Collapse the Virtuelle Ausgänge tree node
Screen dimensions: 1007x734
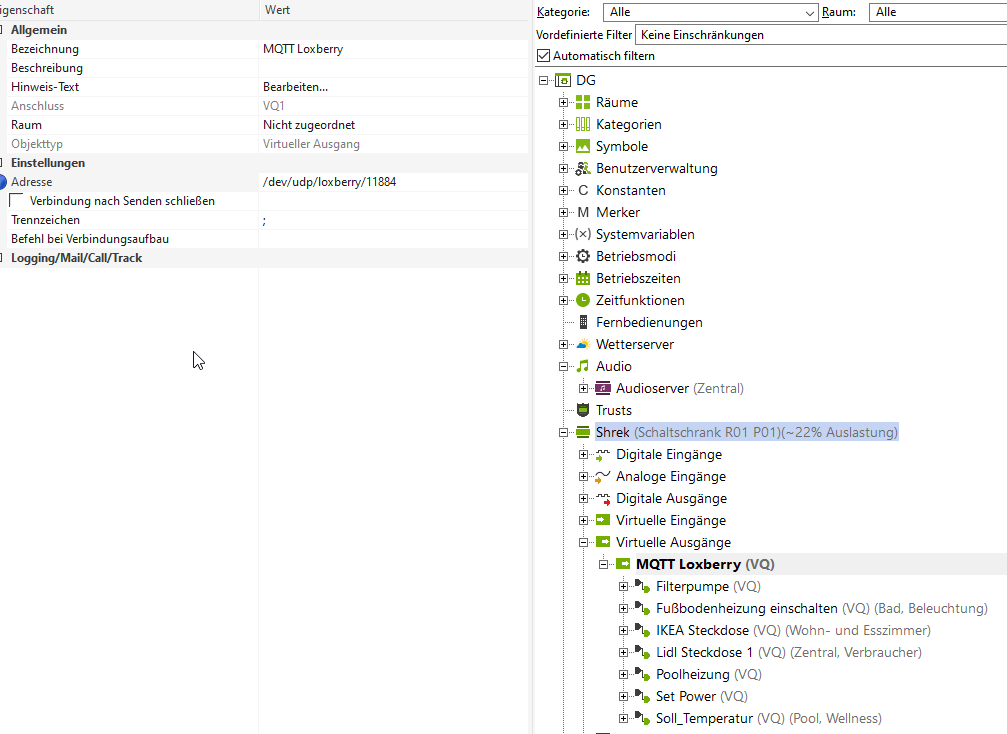click(584, 542)
